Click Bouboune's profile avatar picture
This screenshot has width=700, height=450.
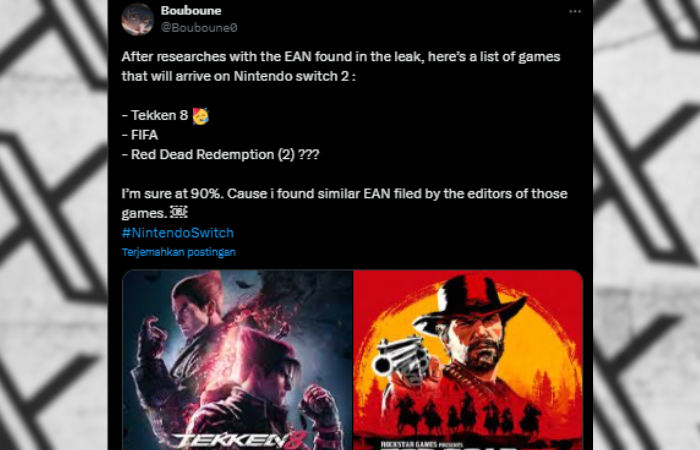coord(138,19)
